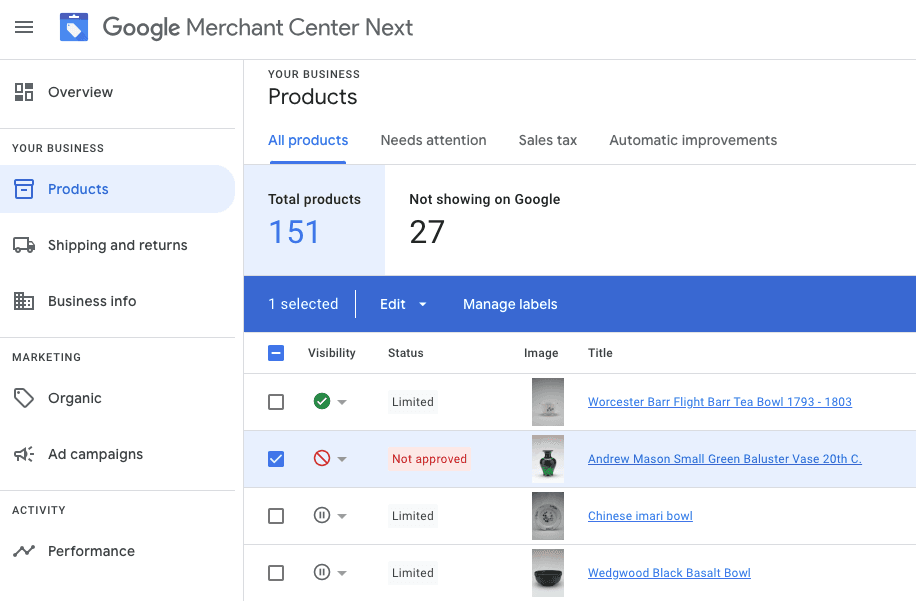Select the Chinese imari bowl checkbox
This screenshot has height=601, width=916.
tap(276, 515)
